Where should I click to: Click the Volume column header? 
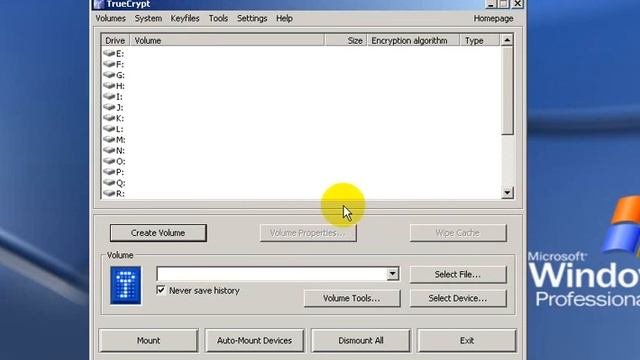click(227, 40)
